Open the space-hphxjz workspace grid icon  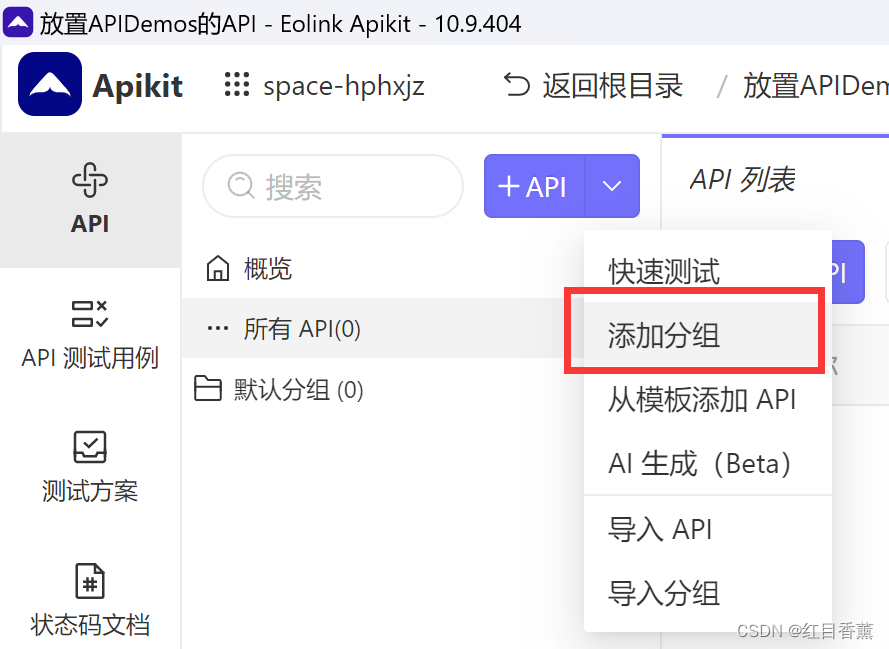coord(237,85)
